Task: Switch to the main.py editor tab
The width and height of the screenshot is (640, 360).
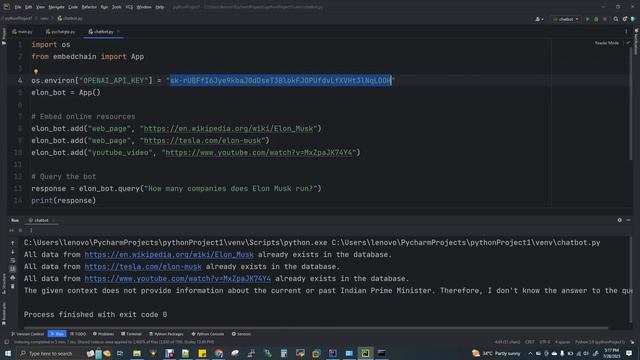Action: (22, 31)
